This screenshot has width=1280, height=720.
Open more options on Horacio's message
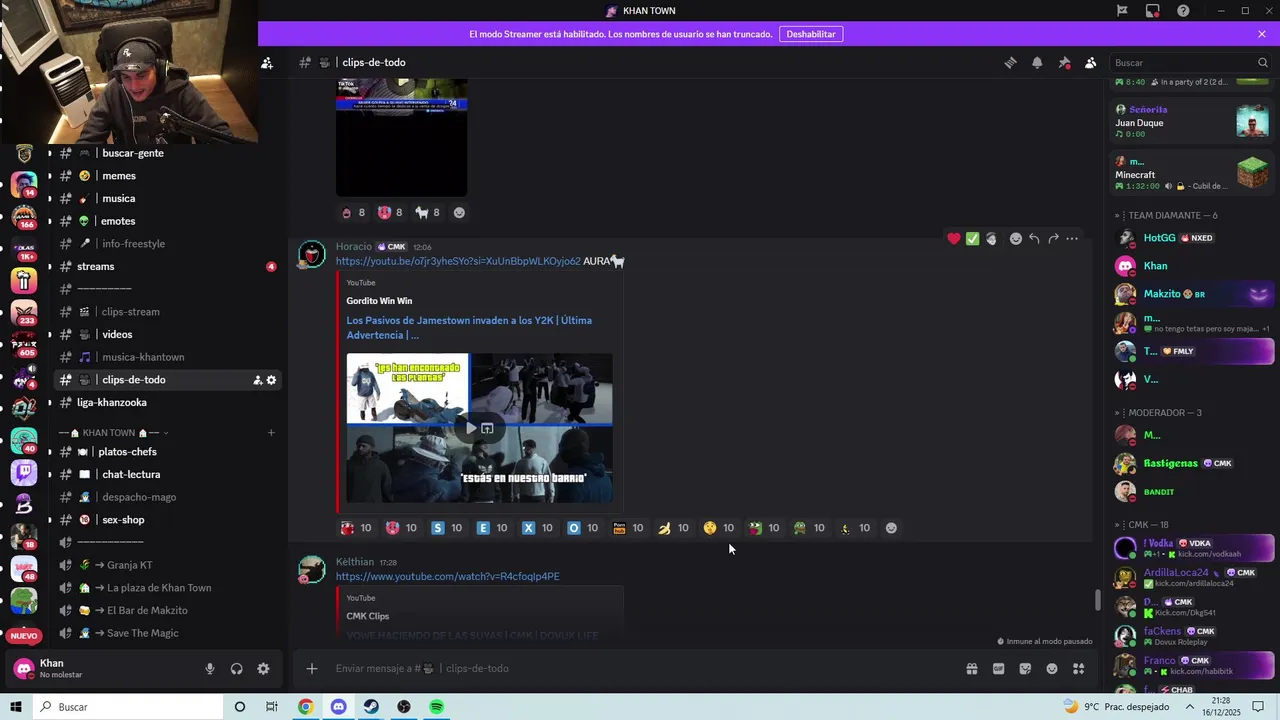pos(1072,239)
